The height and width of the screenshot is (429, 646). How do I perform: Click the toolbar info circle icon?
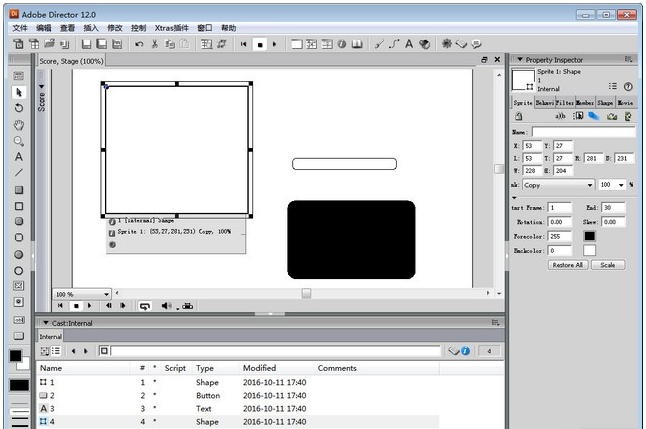pos(342,44)
